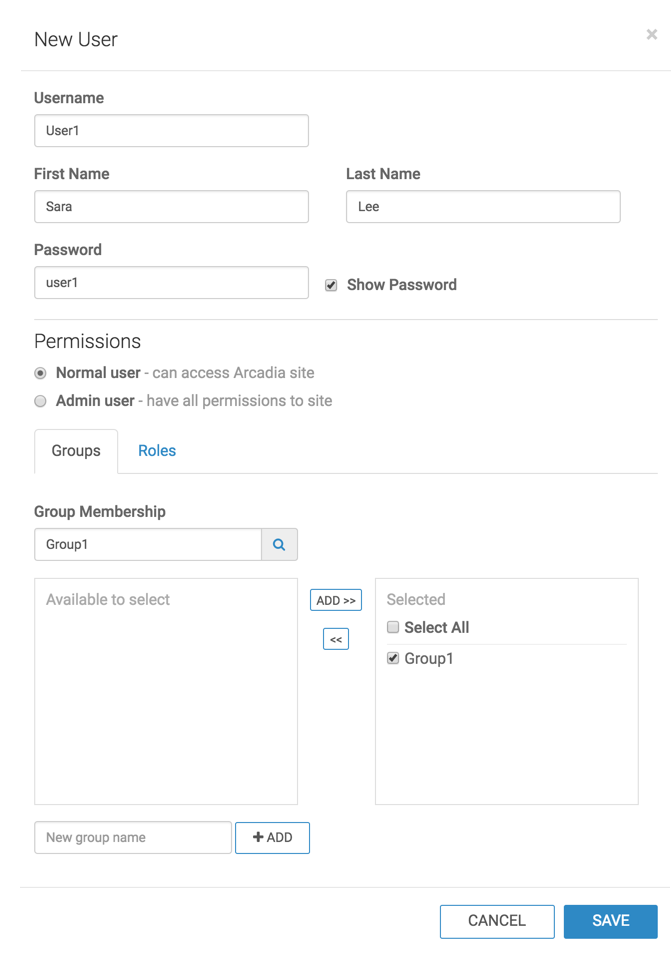Click the New group name field
This screenshot has width=671, height=953.
[133, 838]
